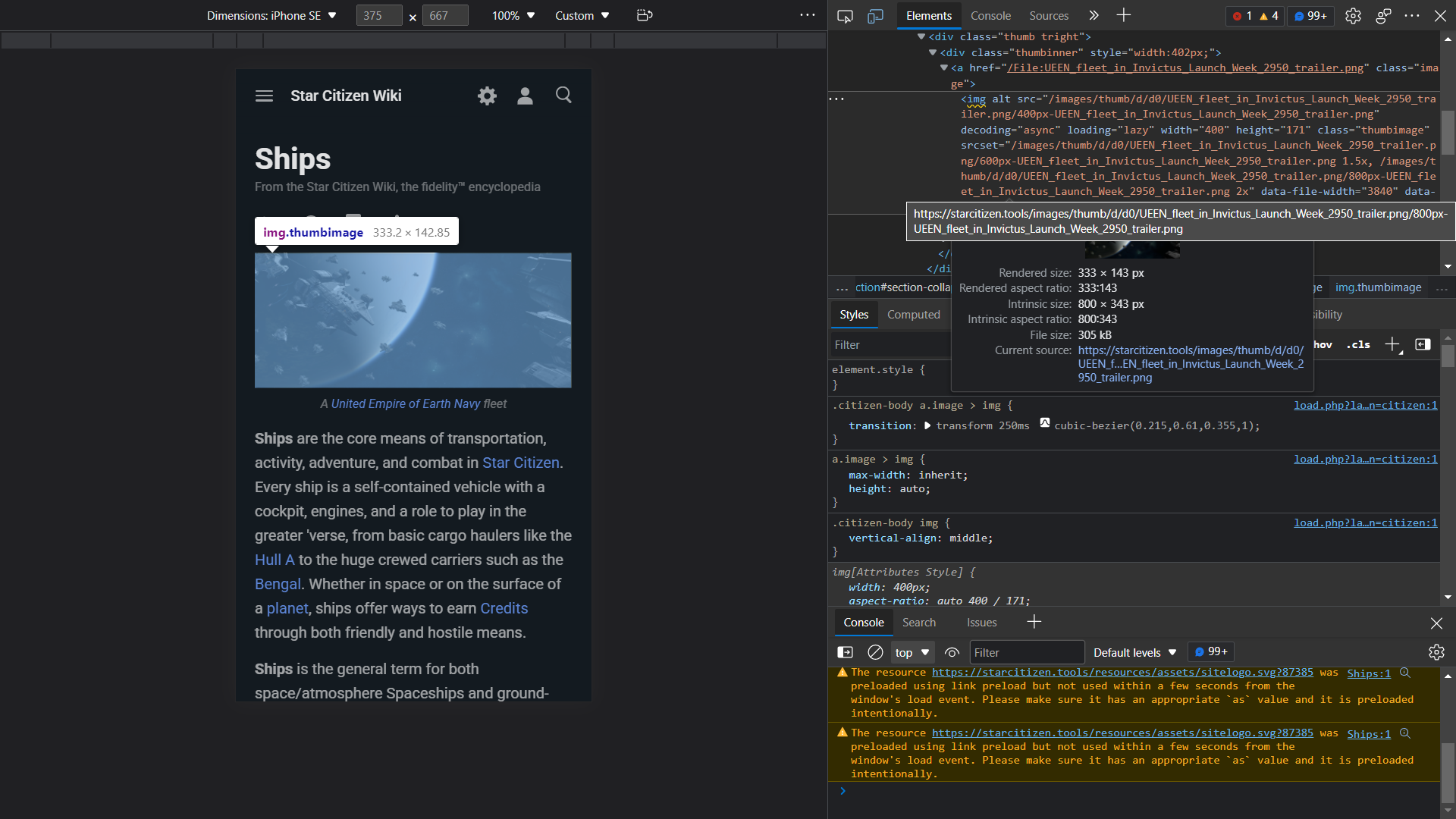Toggle the :hov element state pane
The width and height of the screenshot is (1456, 819).
click(1323, 344)
